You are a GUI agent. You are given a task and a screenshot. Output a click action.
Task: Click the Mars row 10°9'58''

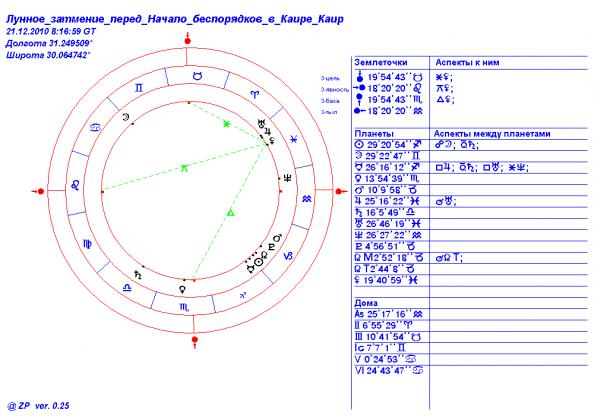[x=386, y=190]
